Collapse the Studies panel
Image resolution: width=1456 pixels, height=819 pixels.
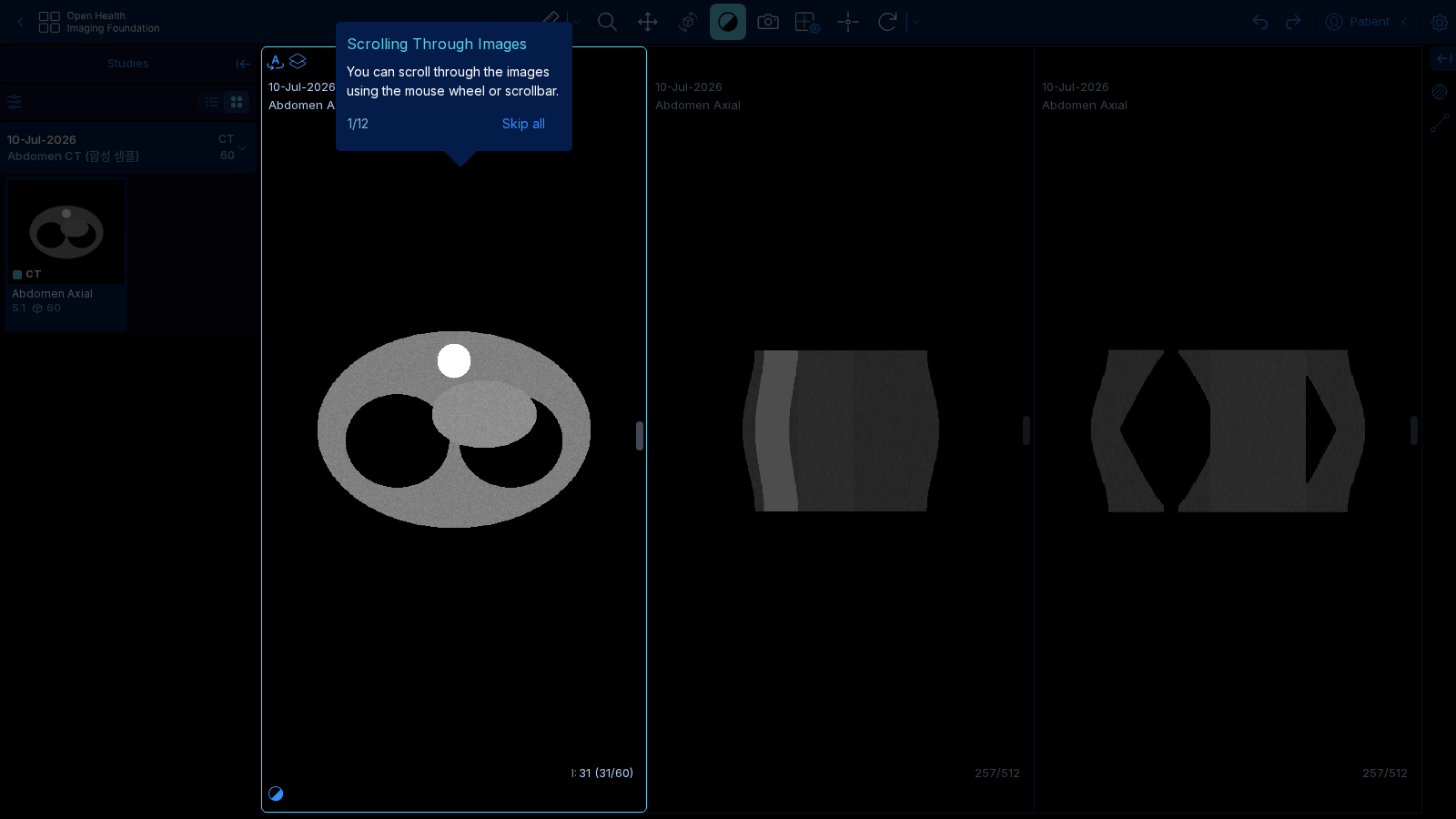tap(243, 64)
